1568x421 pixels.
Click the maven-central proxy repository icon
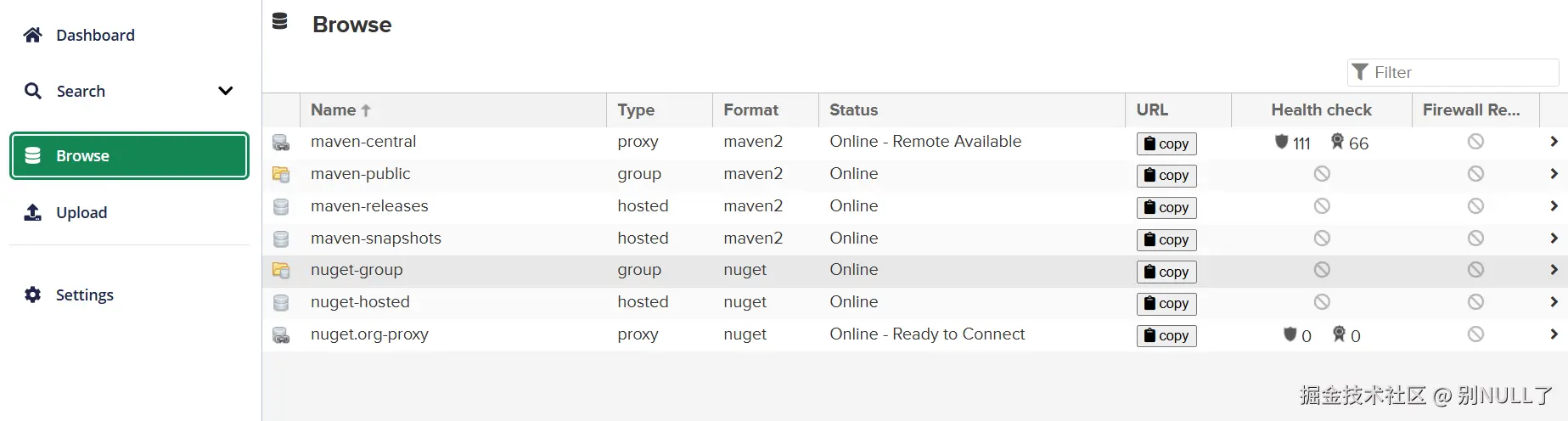pyautogui.click(x=281, y=143)
